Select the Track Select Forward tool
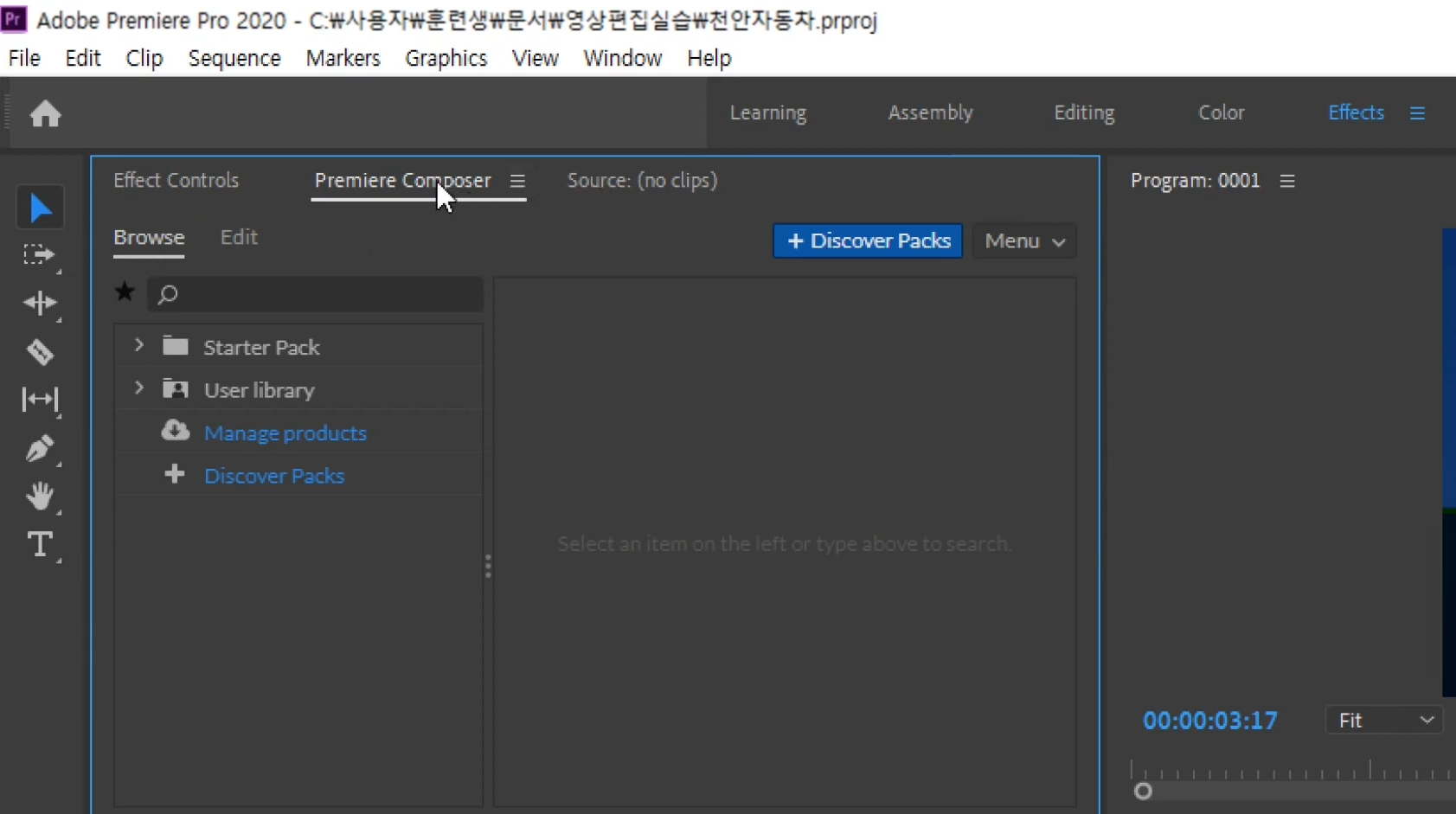Viewport: 1456px width, 814px height. pyautogui.click(x=39, y=255)
